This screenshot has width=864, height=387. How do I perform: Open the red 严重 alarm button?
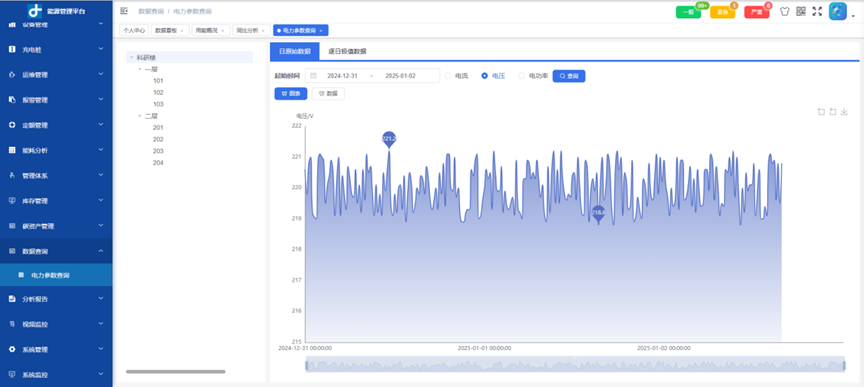(757, 12)
